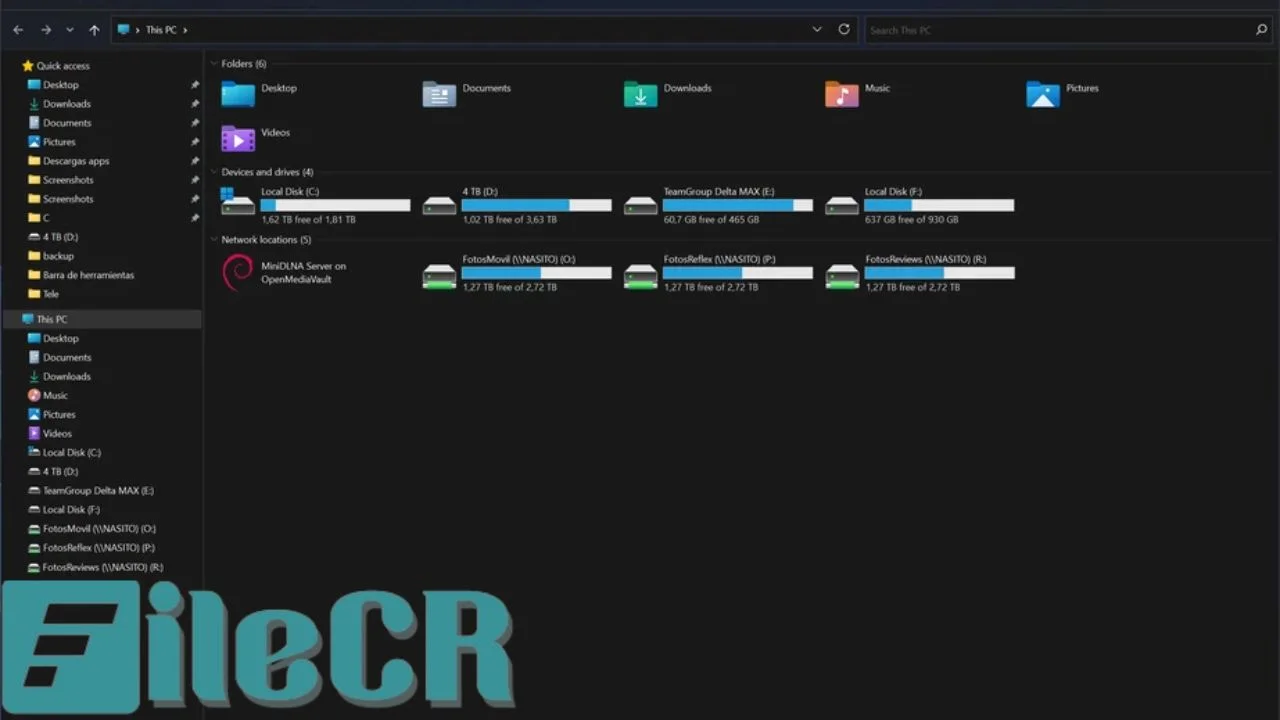The height and width of the screenshot is (720, 1280).
Task: Unpin Downloads using its pin icon
Action: pyautogui.click(x=195, y=104)
